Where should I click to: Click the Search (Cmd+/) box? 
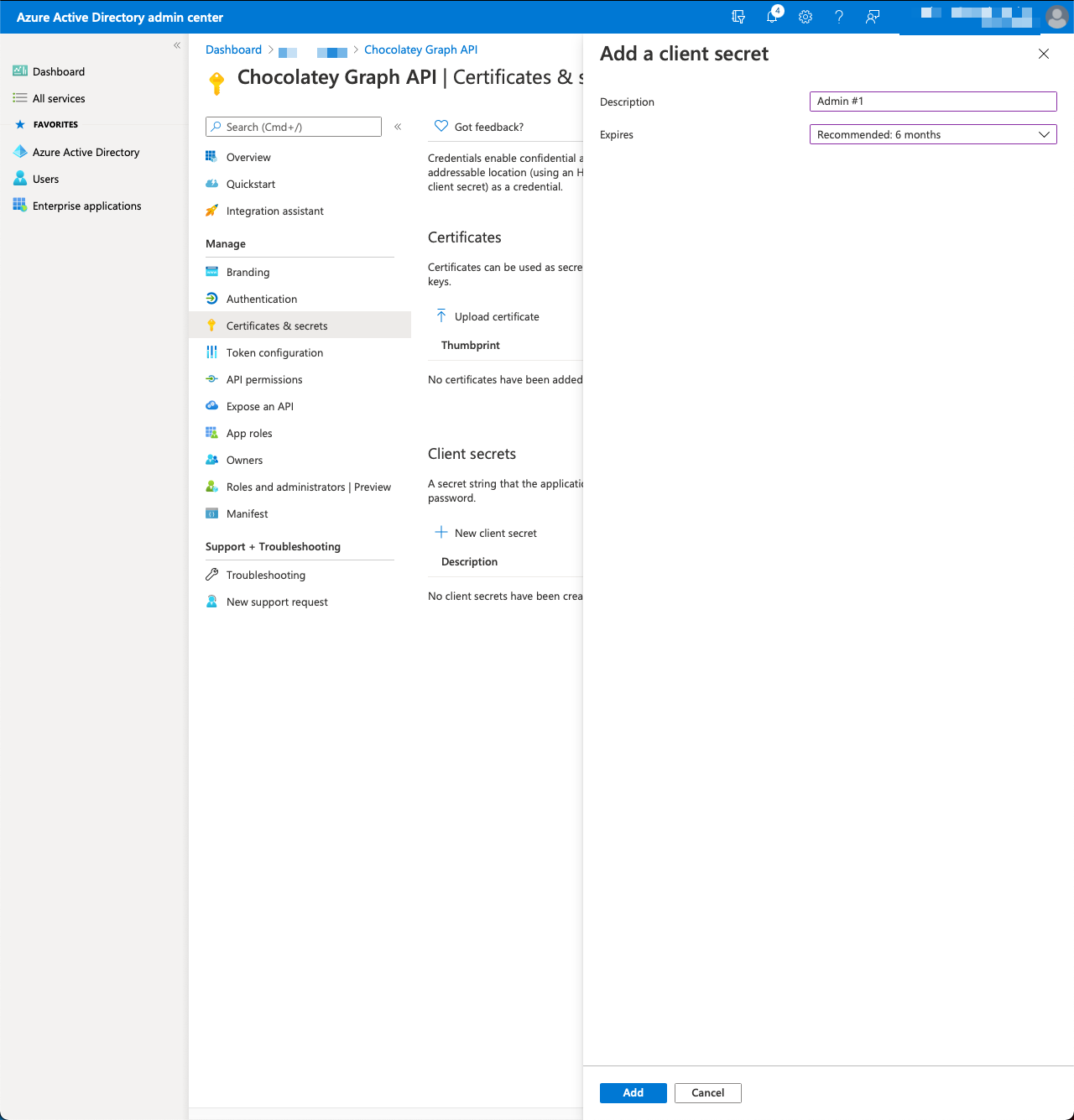(294, 127)
